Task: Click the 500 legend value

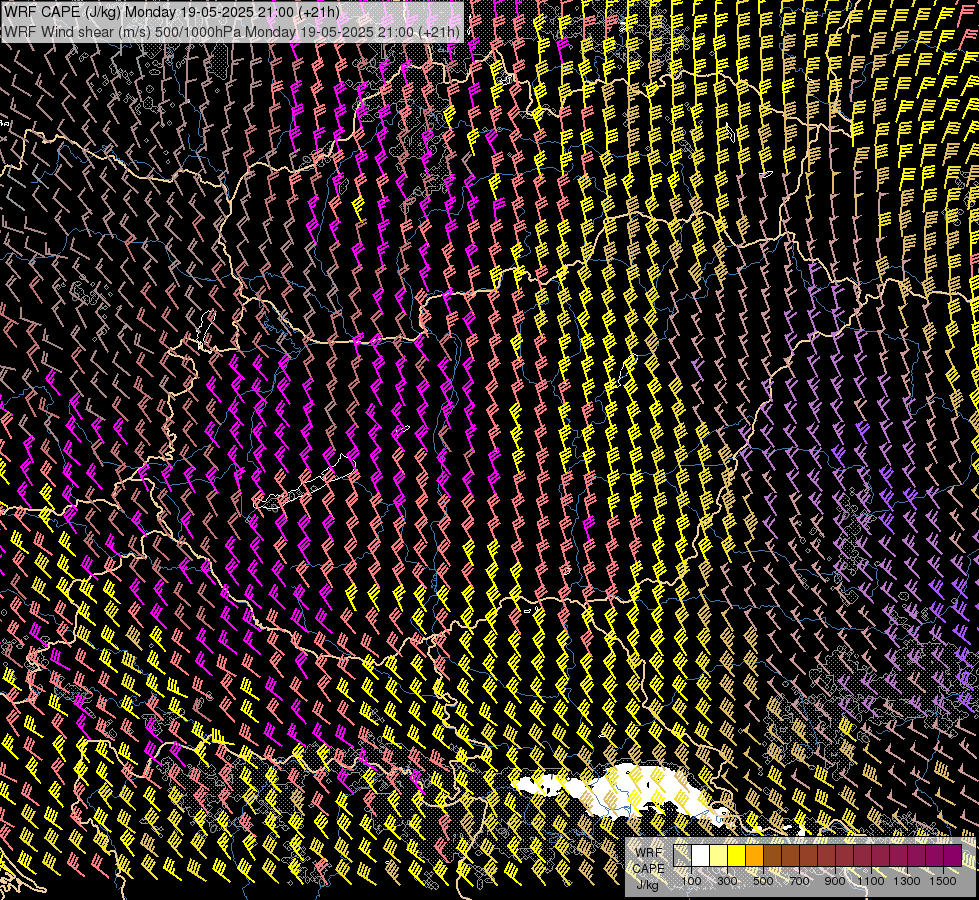Action: (763, 881)
